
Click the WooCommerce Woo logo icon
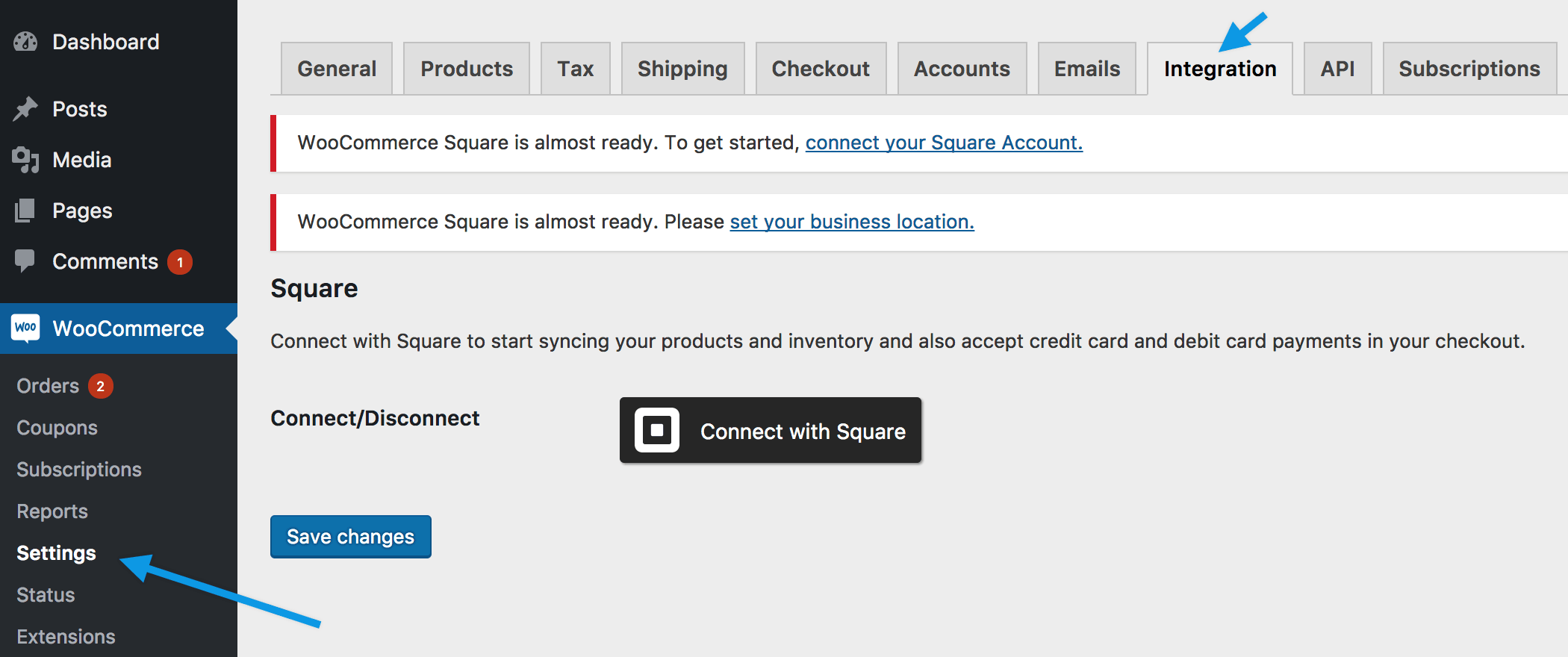coord(25,328)
